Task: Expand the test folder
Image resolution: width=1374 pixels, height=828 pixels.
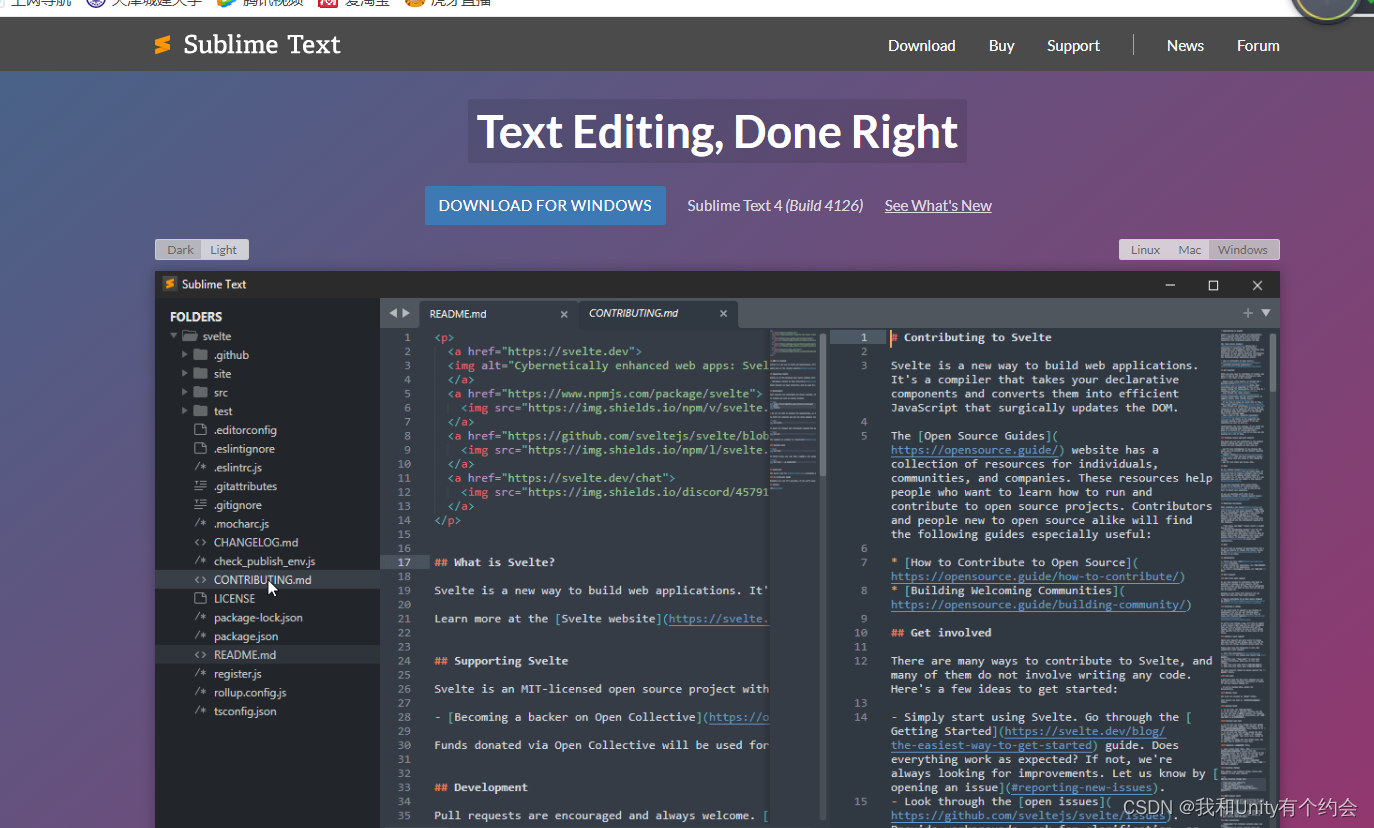Action: point(185,411)
